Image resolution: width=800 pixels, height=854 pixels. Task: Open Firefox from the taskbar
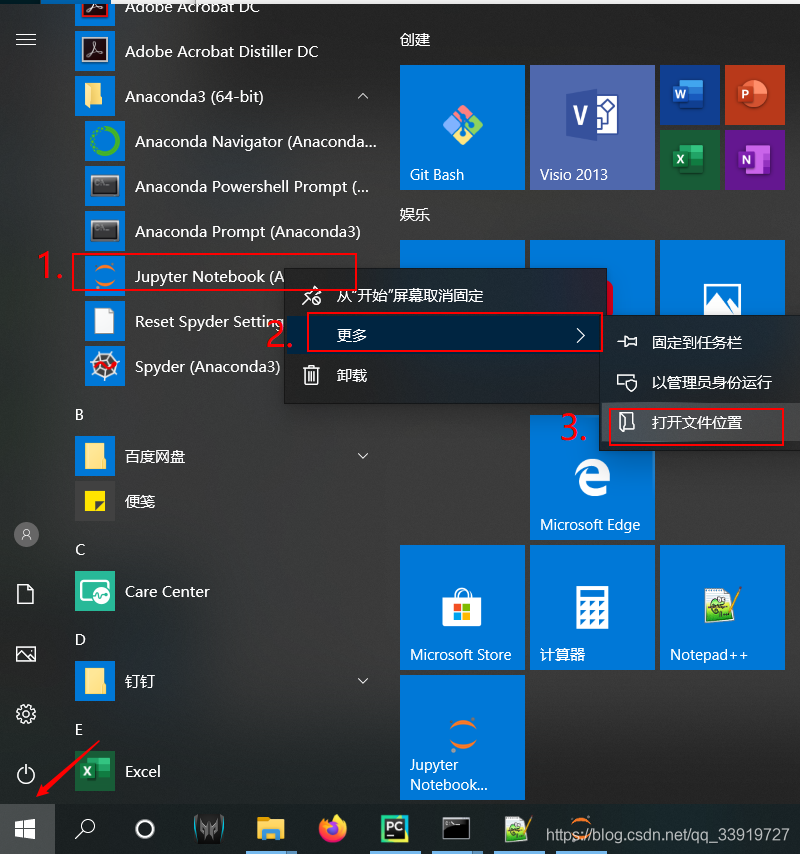(x=333, y=829)
